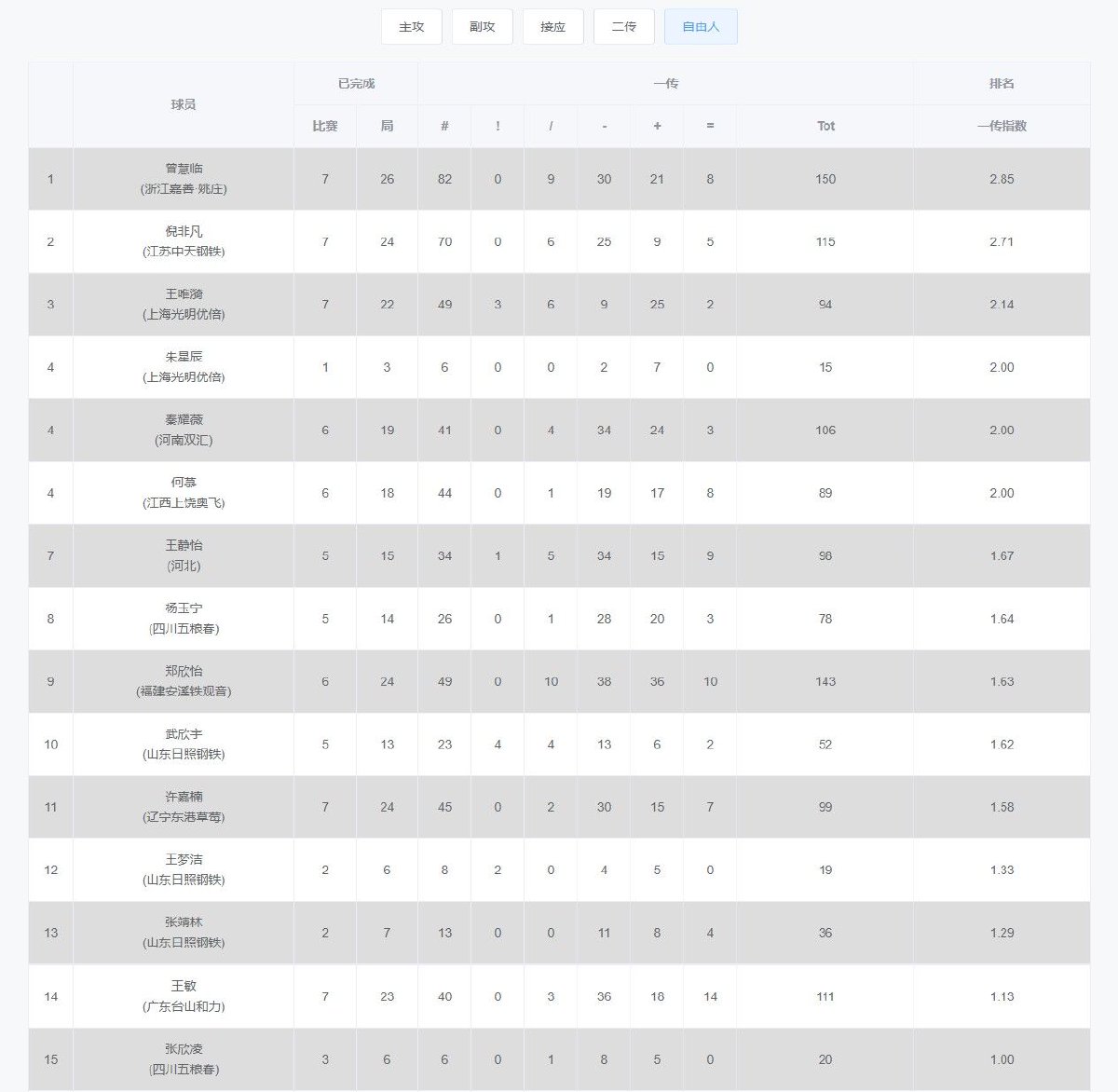Select player 王敏 of 广东台山和力
The height and width of the screenshot is (1092, 1118).
[x=184, y=986]
